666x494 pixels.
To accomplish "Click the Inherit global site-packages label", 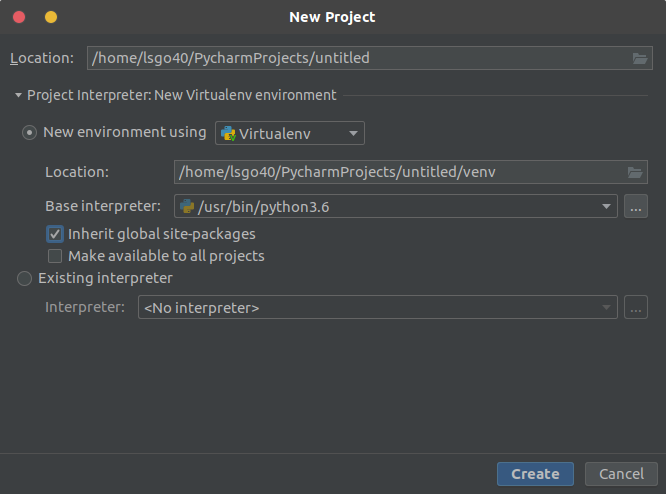I will point(162,234).
